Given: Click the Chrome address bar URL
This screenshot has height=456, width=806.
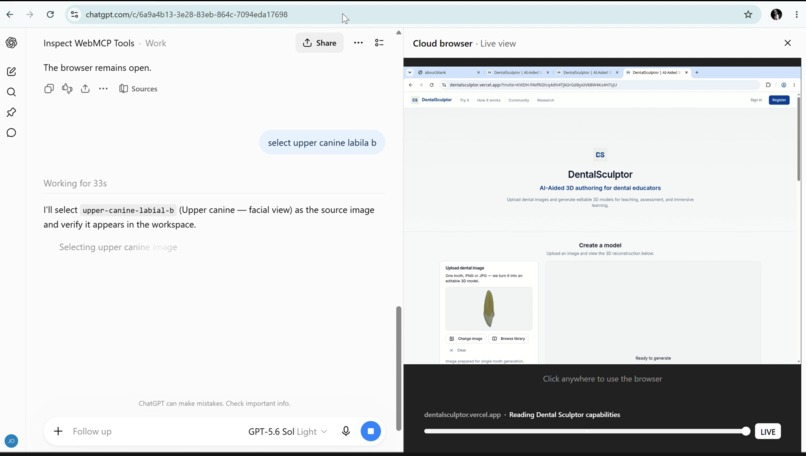Looking at the screenshot, I should [186, 14].
